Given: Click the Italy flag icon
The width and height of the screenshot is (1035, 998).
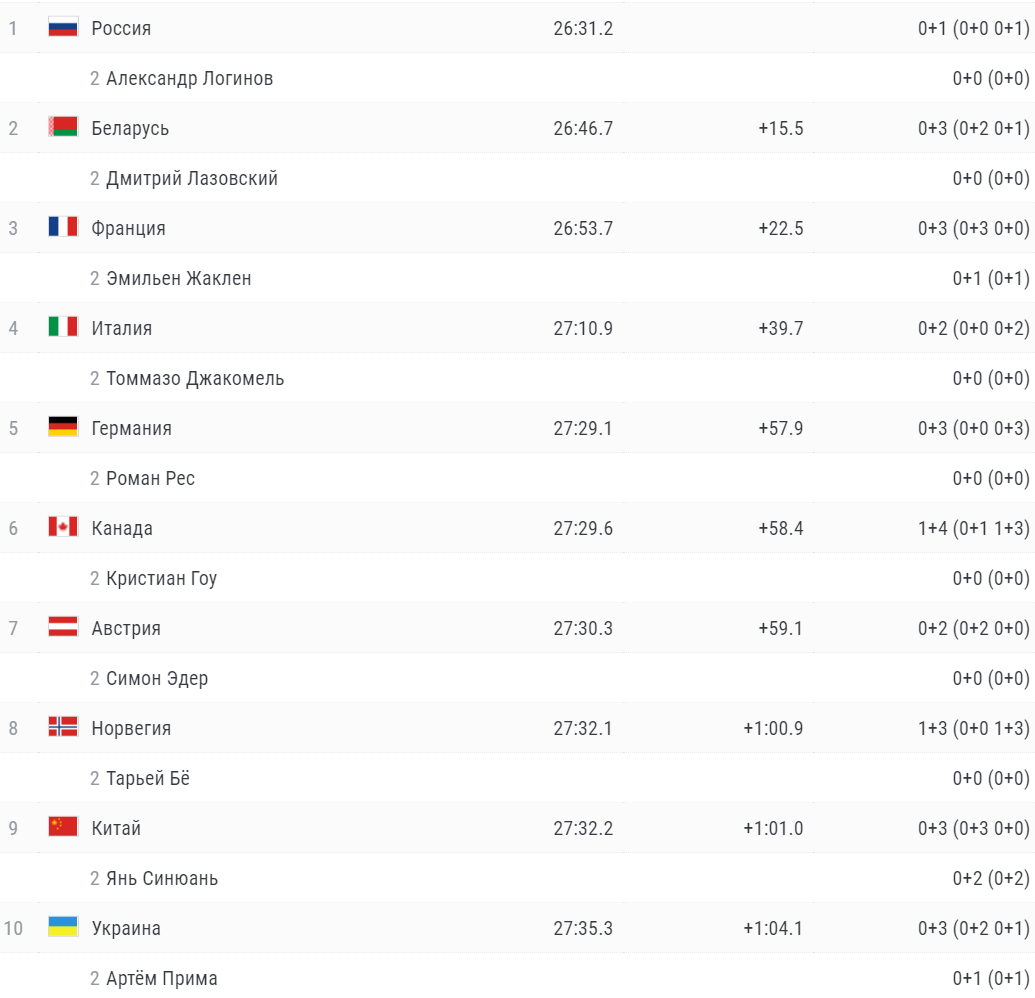Looking at the screenshot, I should coord(63,327).
